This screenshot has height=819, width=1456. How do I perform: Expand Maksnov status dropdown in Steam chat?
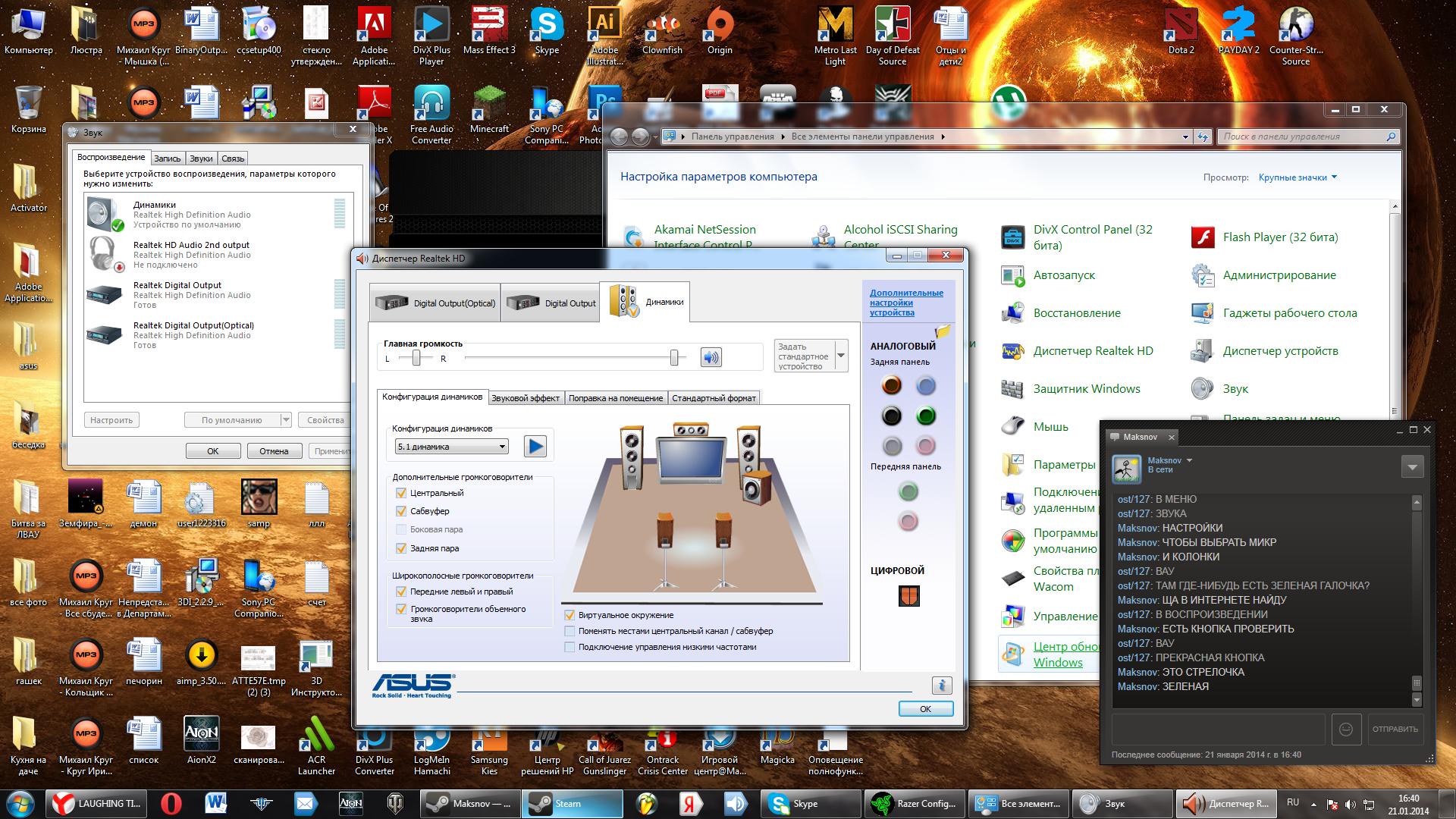point(1189,460)
